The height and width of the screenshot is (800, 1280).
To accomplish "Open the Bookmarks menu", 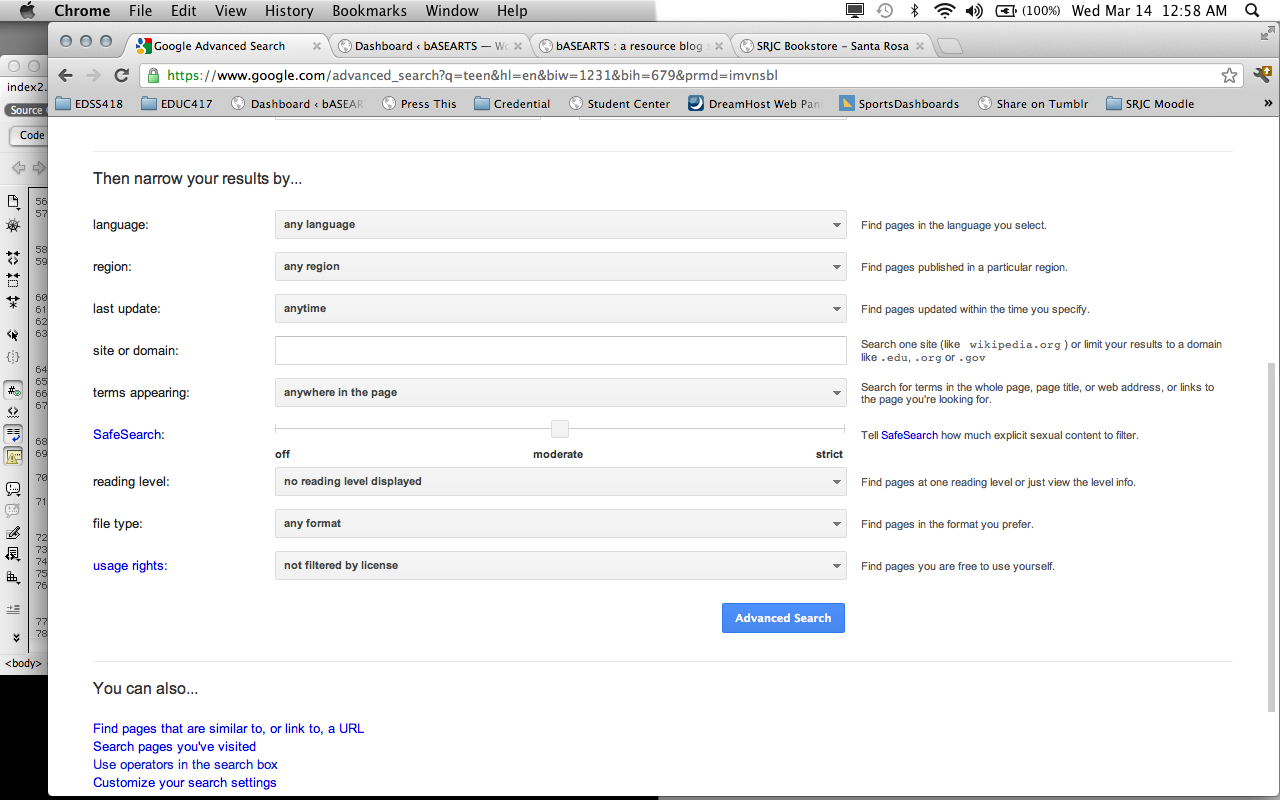I will [x=369, y=11].
